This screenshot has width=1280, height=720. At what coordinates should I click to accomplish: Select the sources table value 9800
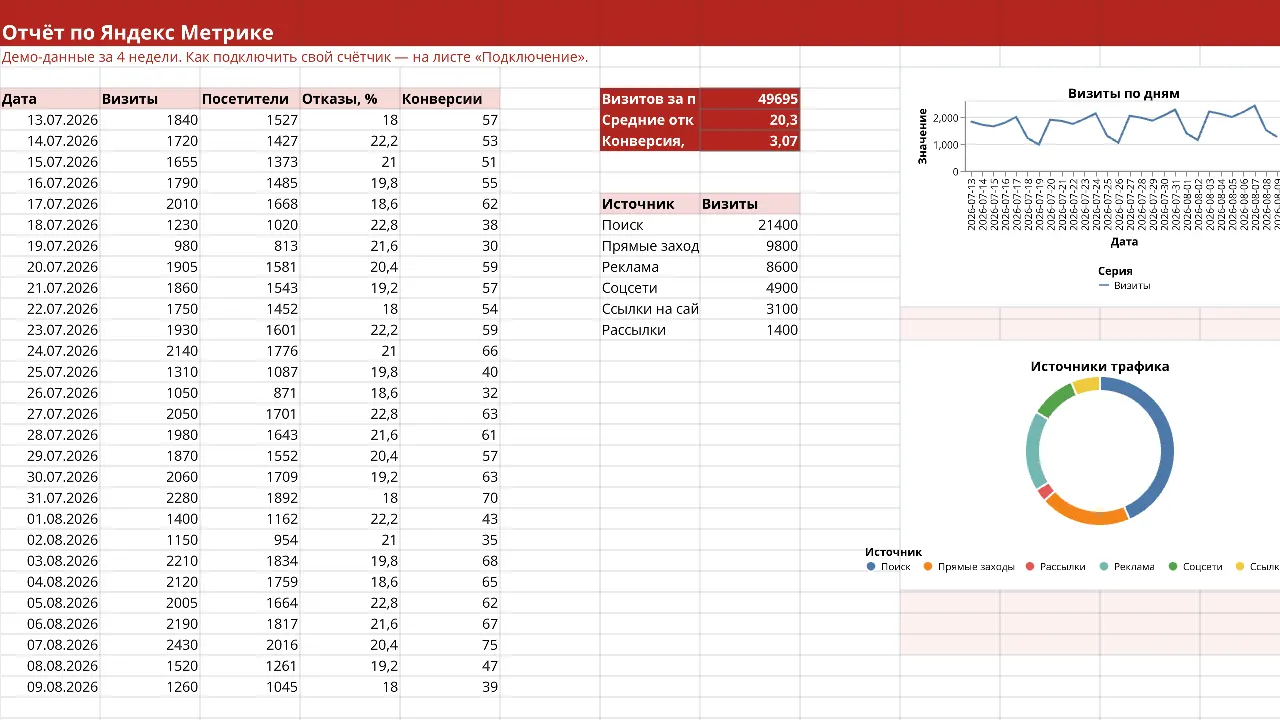point(750,246)
